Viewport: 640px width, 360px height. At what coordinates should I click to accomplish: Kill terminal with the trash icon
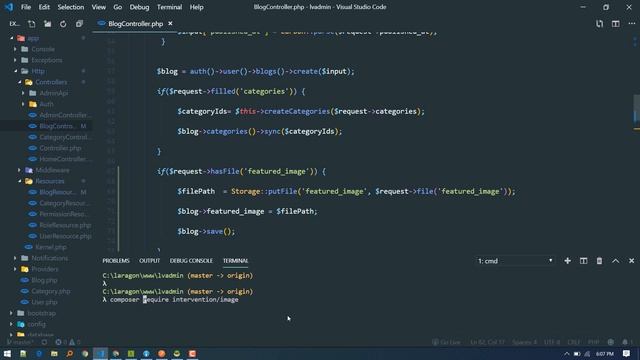(x=599, y=261)
